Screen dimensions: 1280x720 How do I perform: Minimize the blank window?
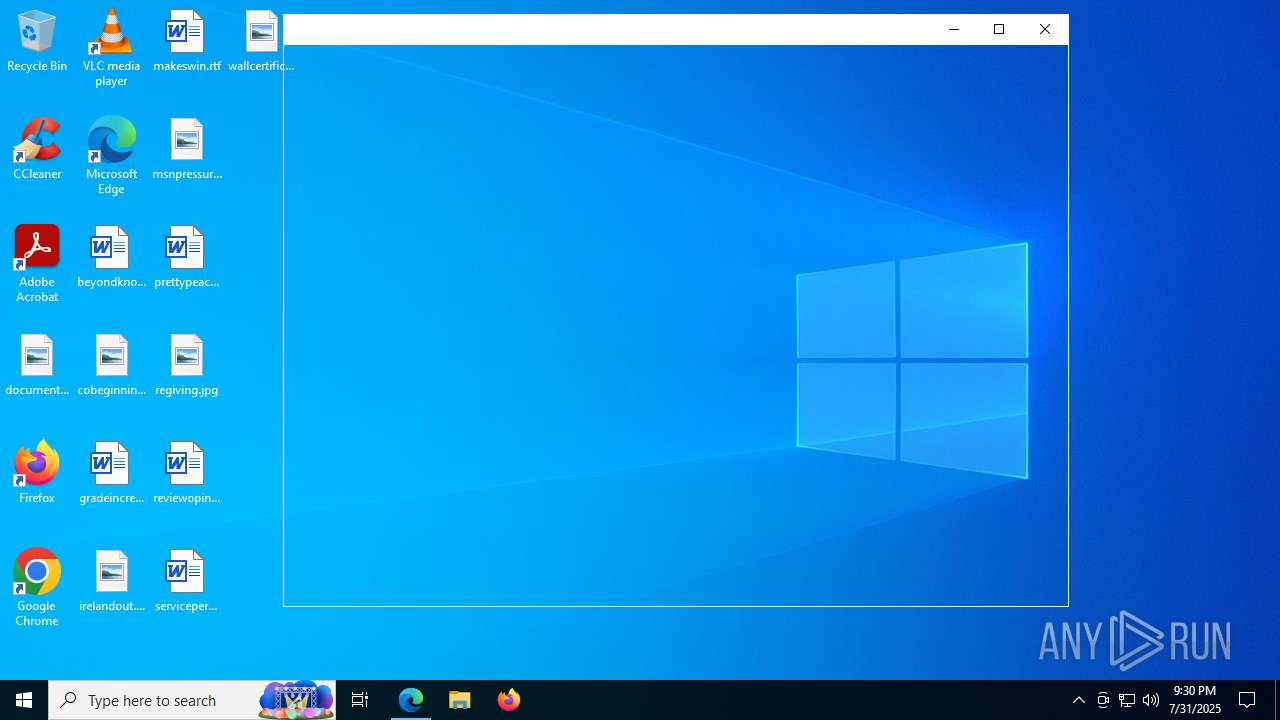pyautogui.click(x=954, y=30)
